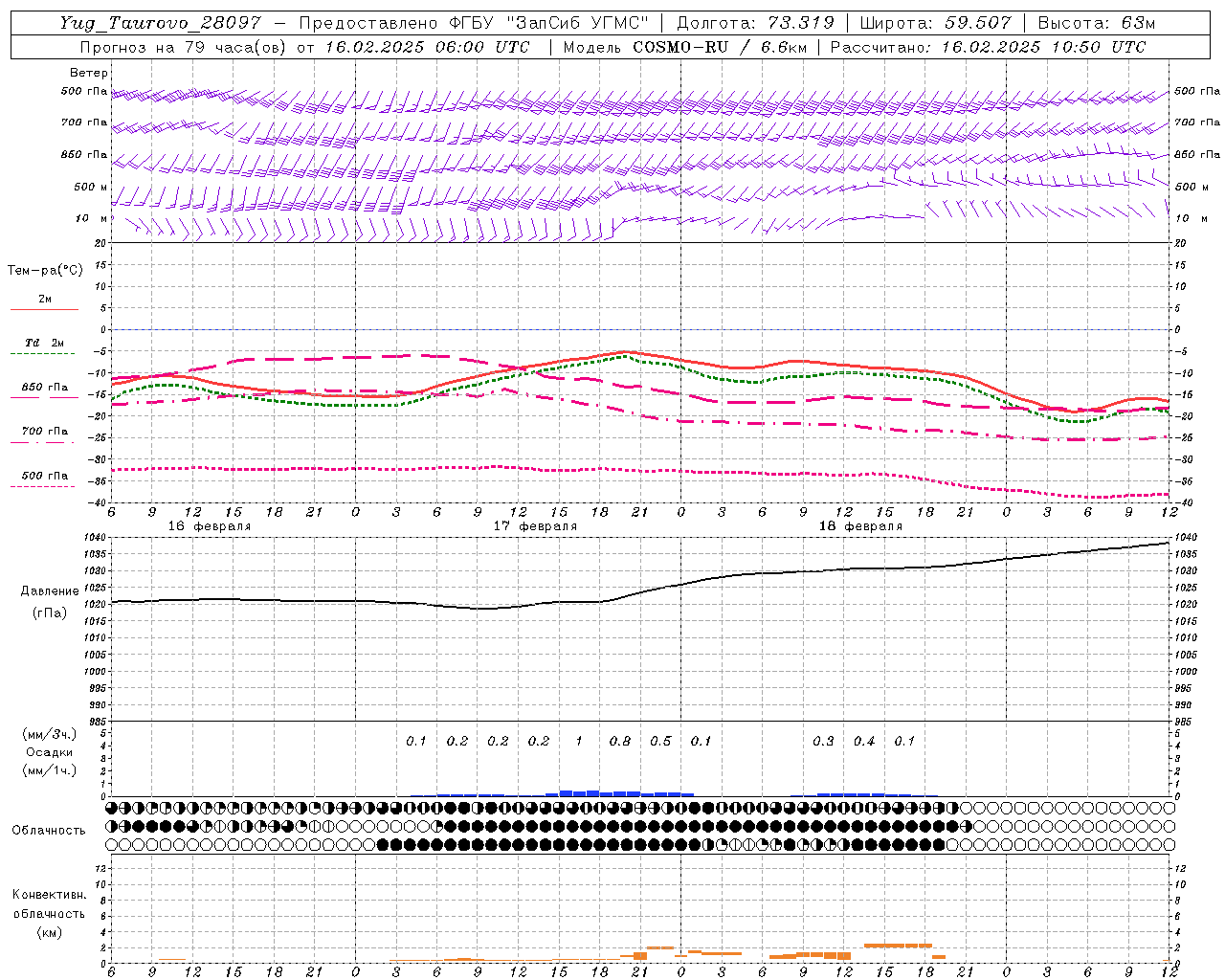Click the Высота: 63м value
Screen dimensions: 1225x980
click(1096, 23)
